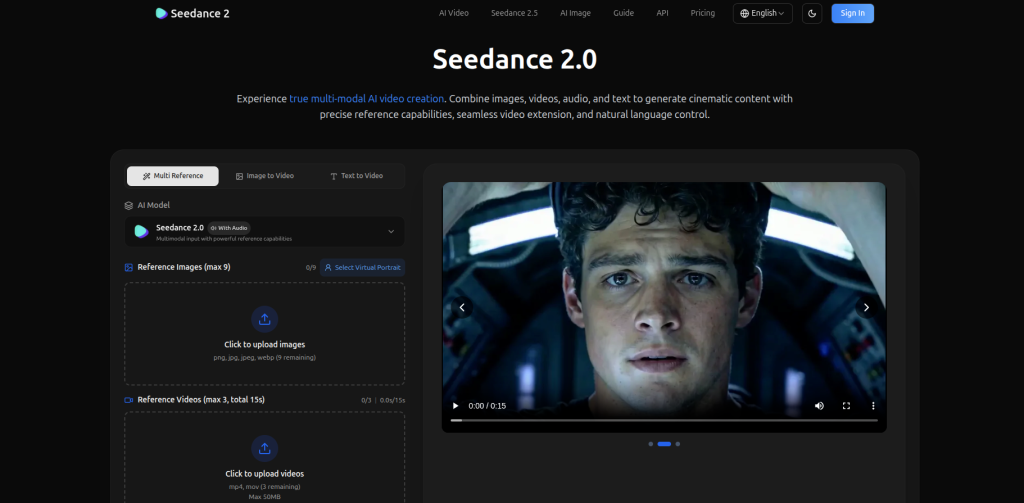Open AI Image nav item

coord(575,13)
